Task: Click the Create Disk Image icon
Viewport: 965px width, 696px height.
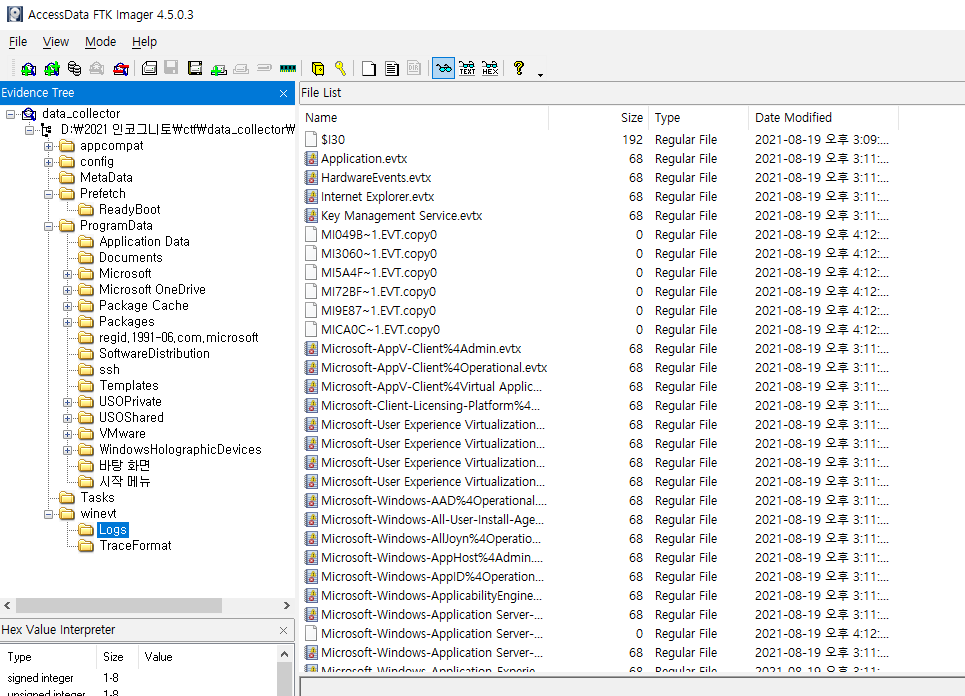Action: coord(149,68)
